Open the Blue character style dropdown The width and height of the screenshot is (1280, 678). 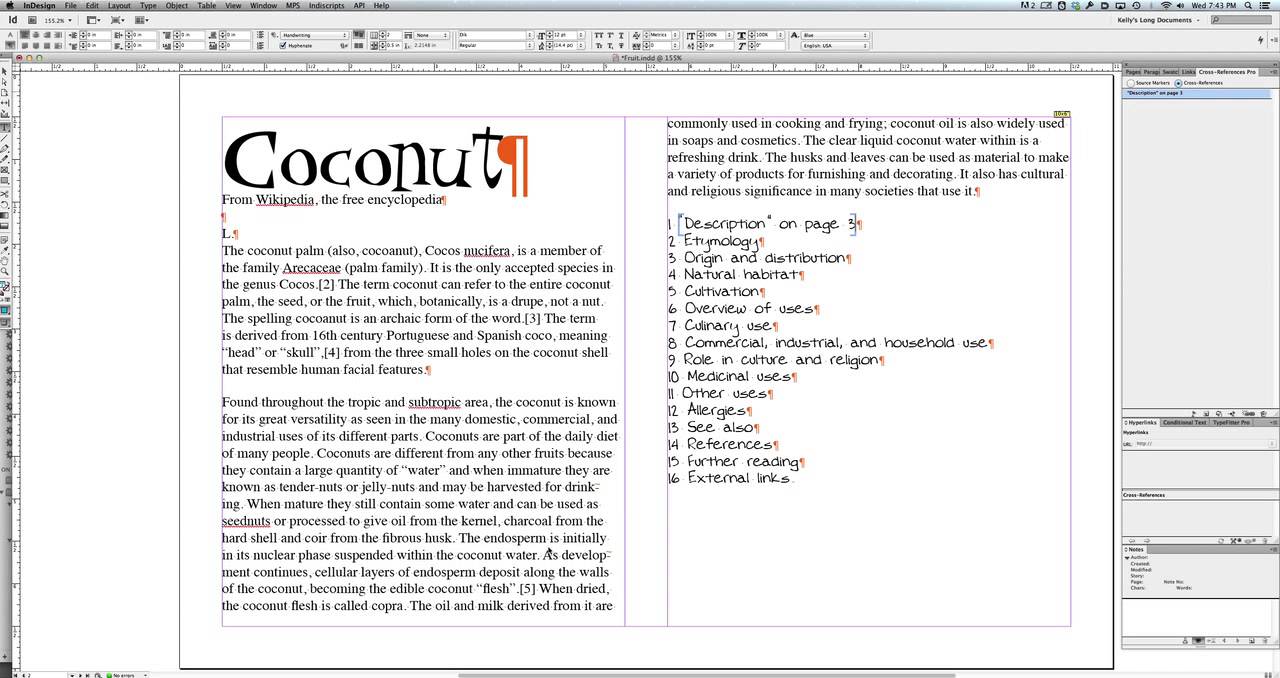pyautogui.click(x=835, y=35)
